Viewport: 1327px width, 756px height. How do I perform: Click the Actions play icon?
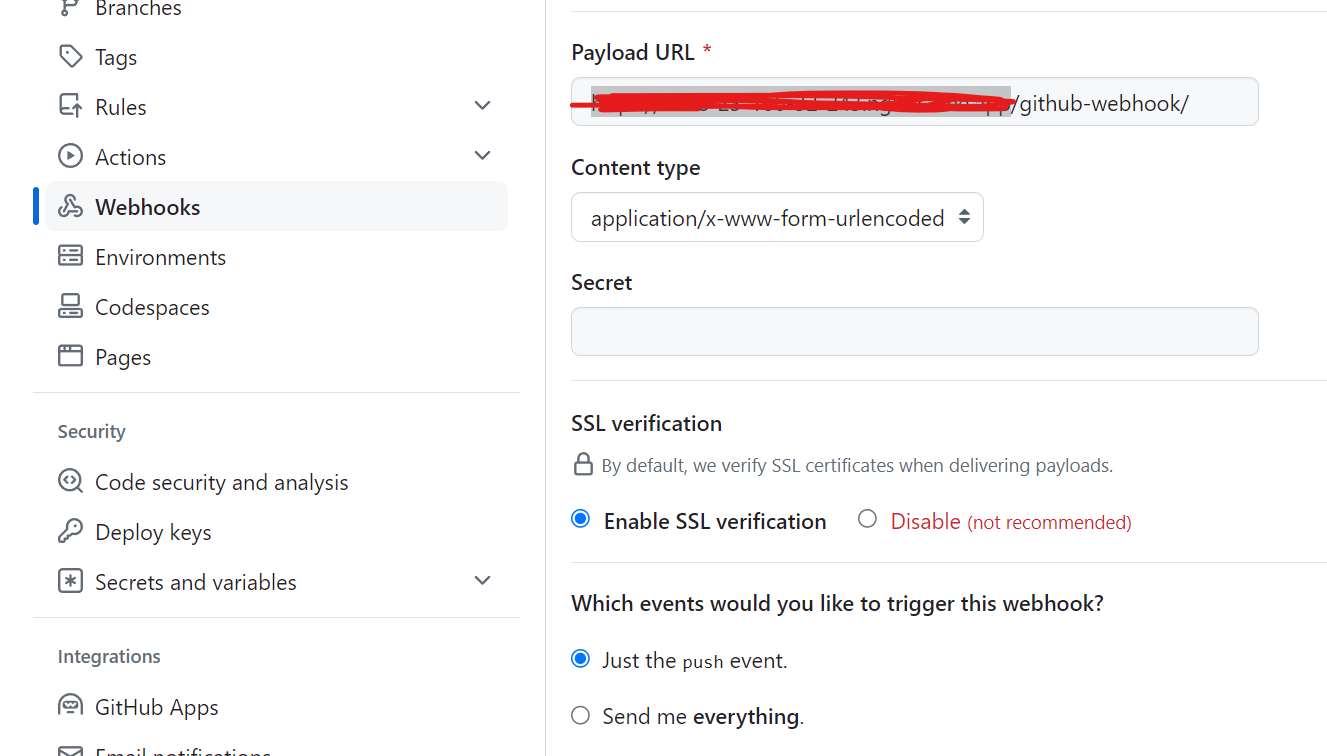pyautogui.click(x=70, y=156)
